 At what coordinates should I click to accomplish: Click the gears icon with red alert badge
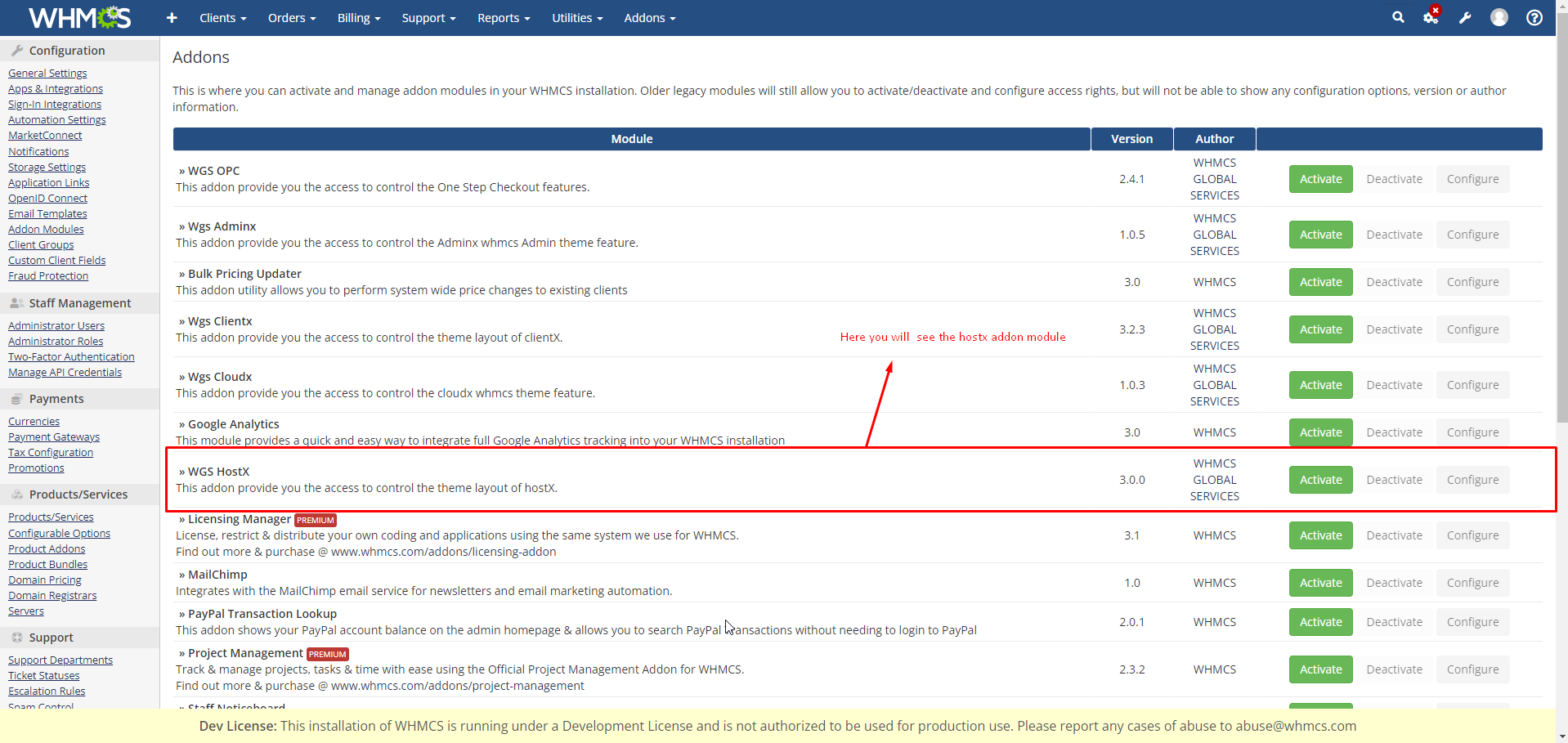click(1431, 17)
